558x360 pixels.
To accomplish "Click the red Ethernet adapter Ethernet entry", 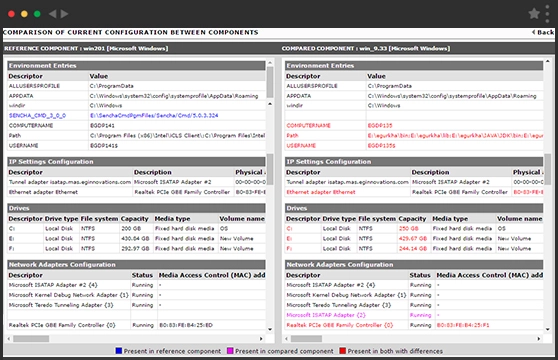I will [x=321, y=192].
